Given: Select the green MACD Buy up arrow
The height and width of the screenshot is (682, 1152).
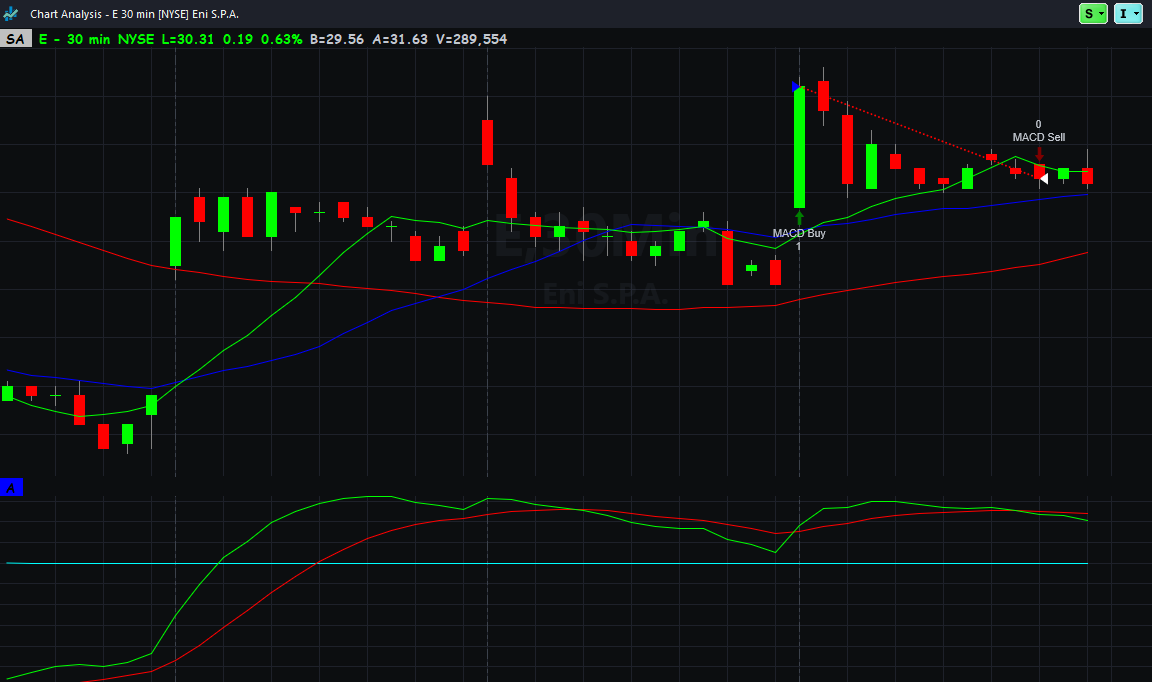Looking at the screenshot, I should point(799,218).
